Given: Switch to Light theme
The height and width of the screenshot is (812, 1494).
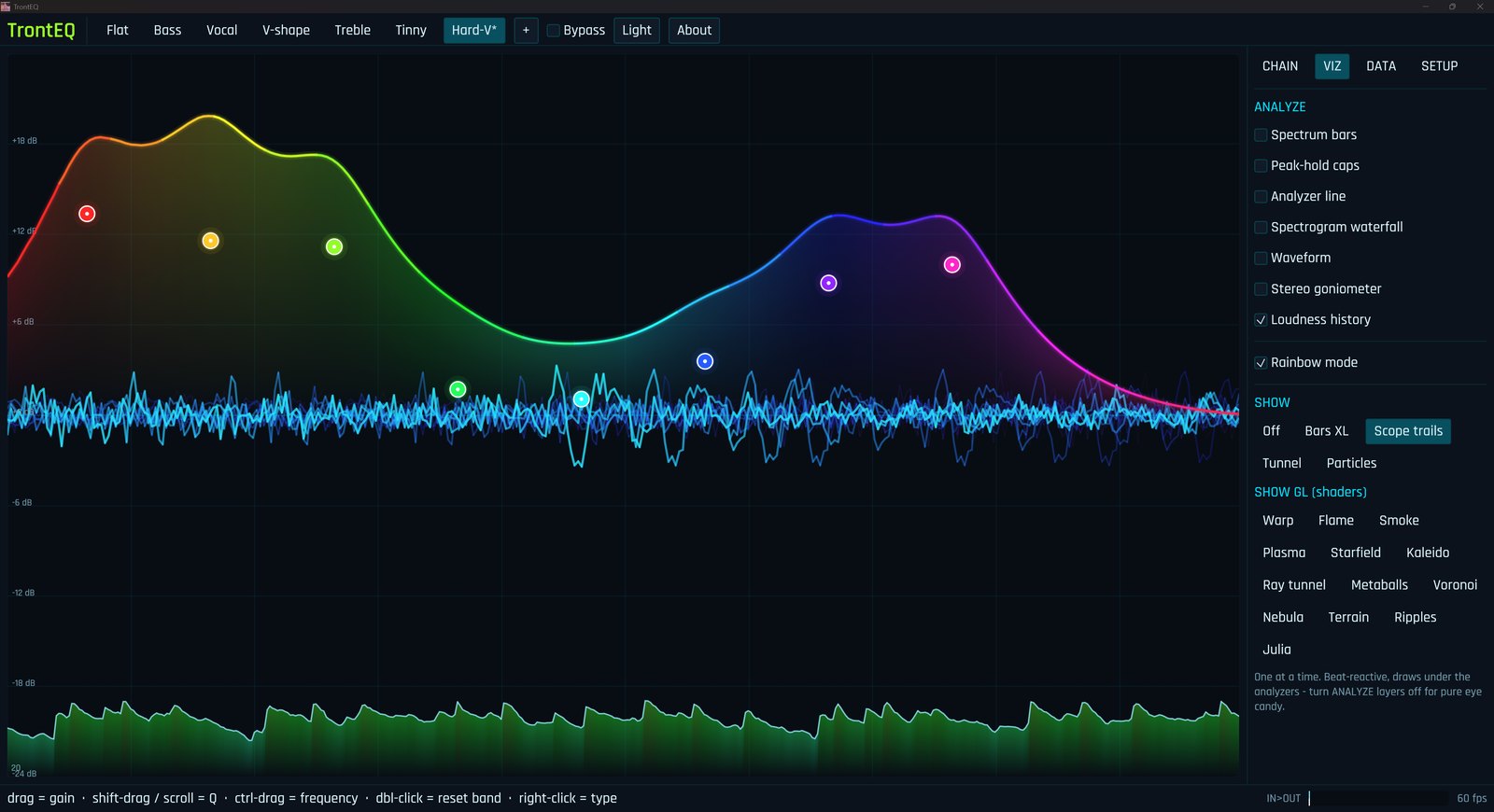Looking at the screenshot, I should click(x=637, y=30).
